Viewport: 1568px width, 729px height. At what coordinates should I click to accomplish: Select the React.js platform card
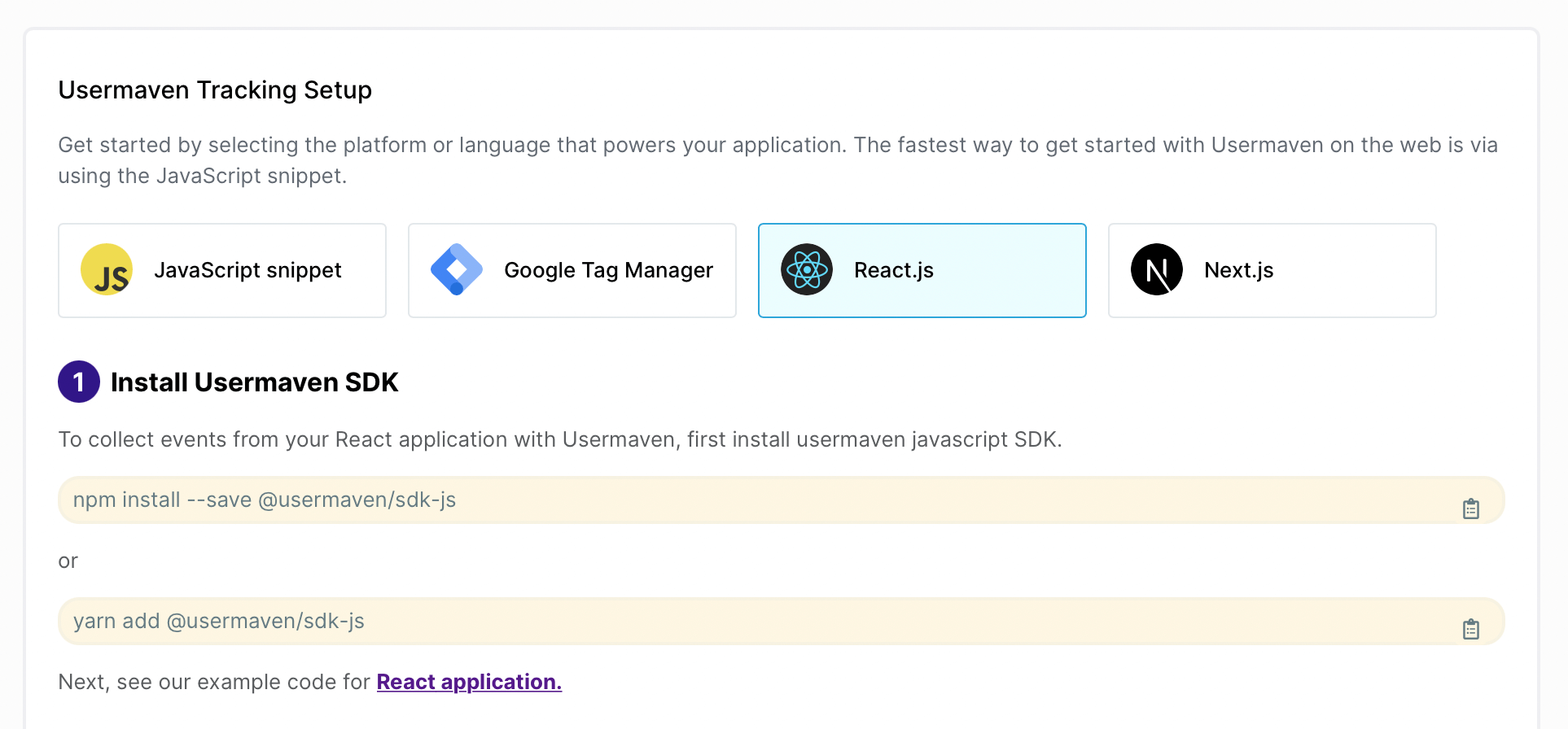pyautogui.click(x=922, y=270)
